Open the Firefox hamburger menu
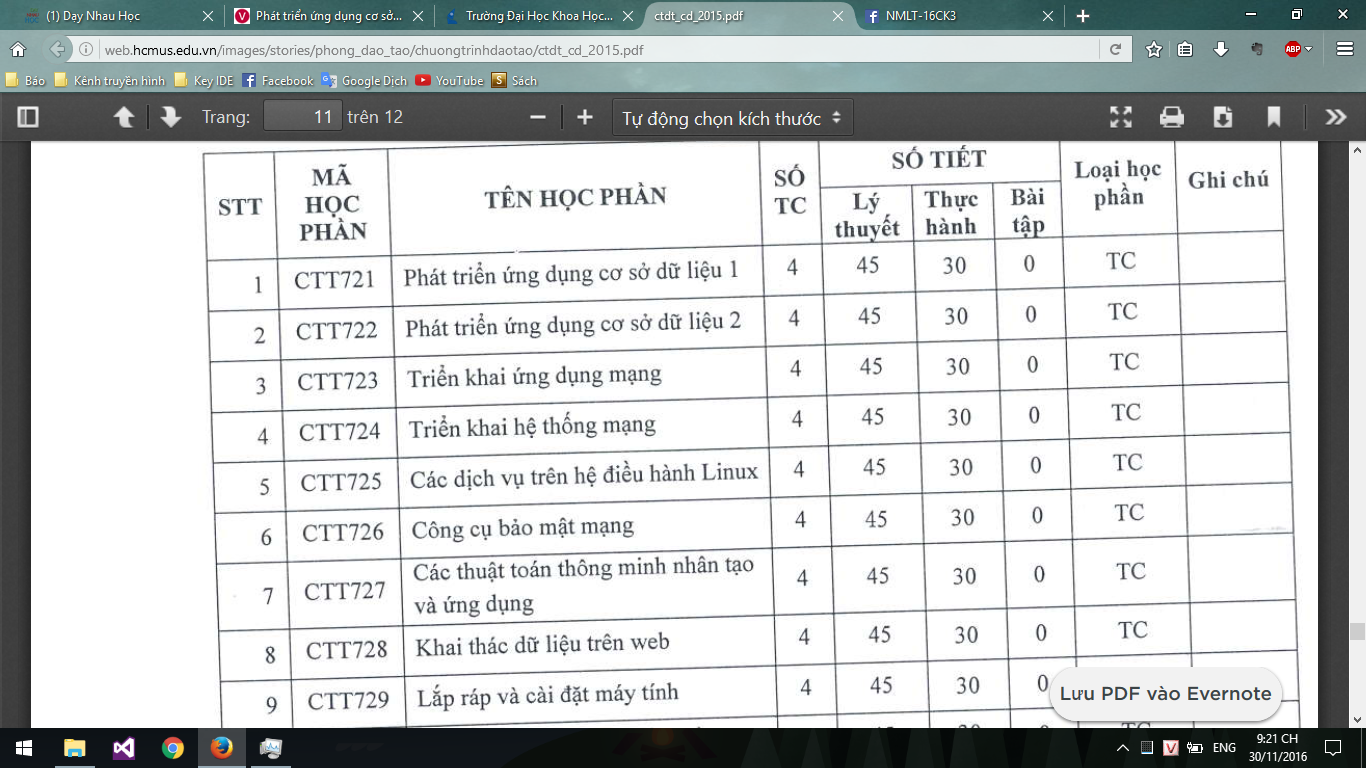 [x=1343, y=49]
